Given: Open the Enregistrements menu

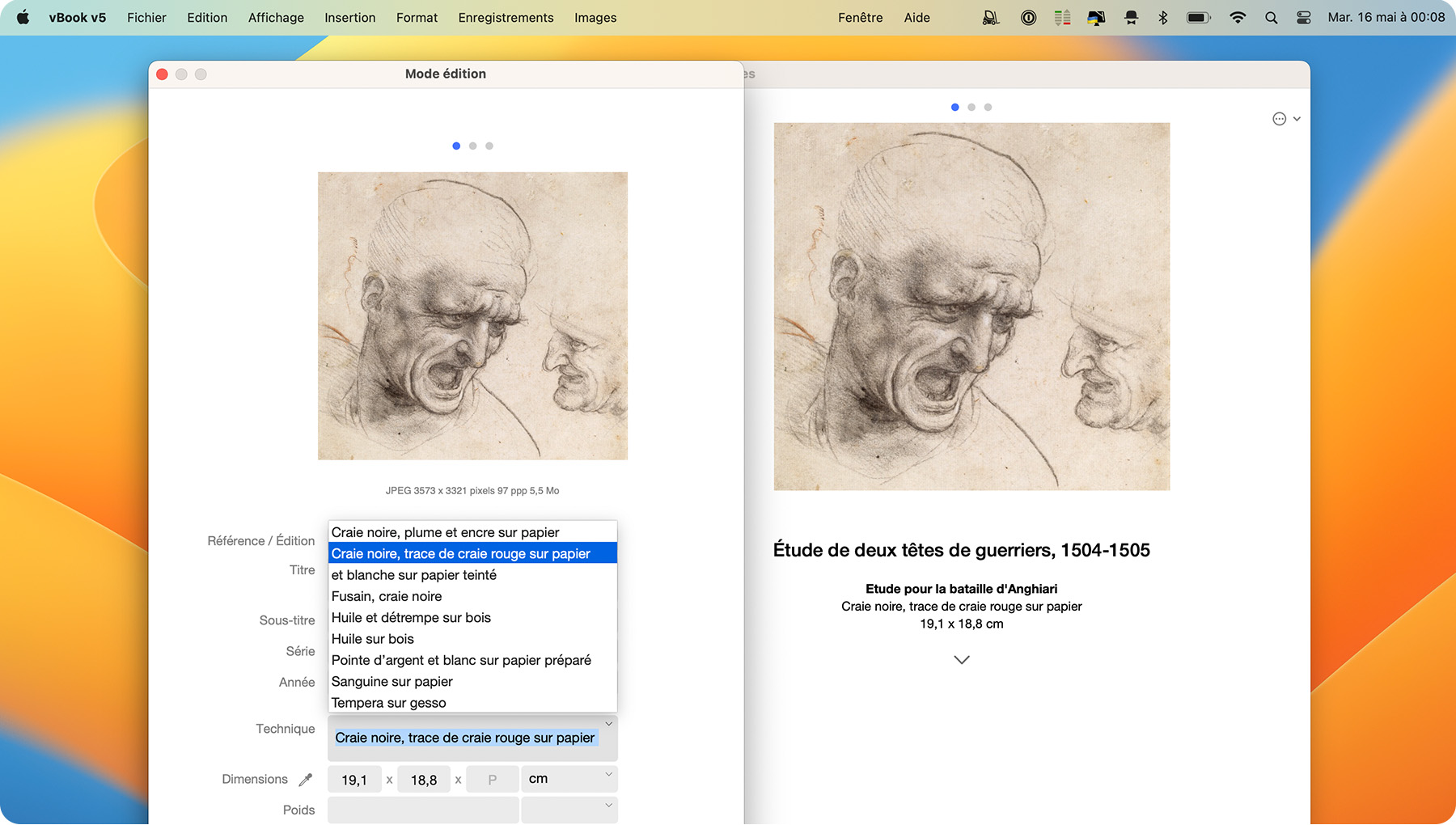Looking at the screenshot, I should (x=506, y=18).
